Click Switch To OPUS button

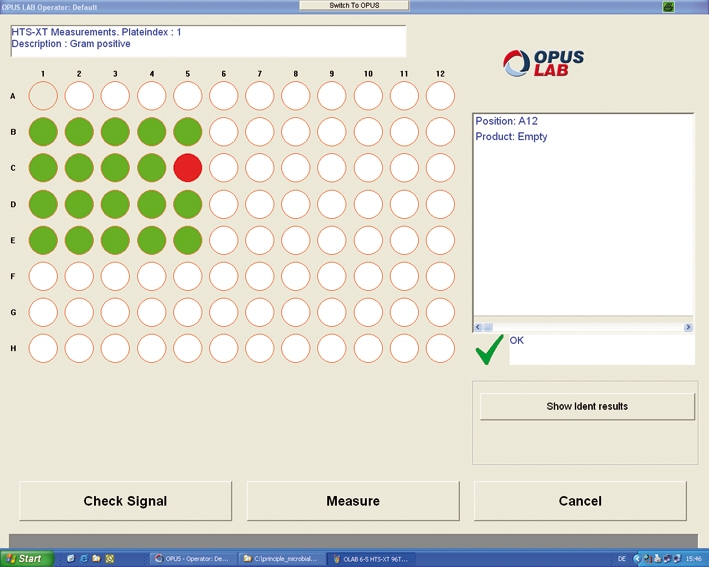coord(354,6)
